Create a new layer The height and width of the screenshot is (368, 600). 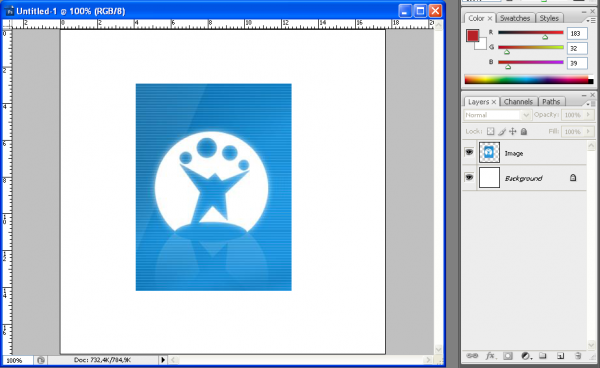pyautogui.click(x=561, y=356)
